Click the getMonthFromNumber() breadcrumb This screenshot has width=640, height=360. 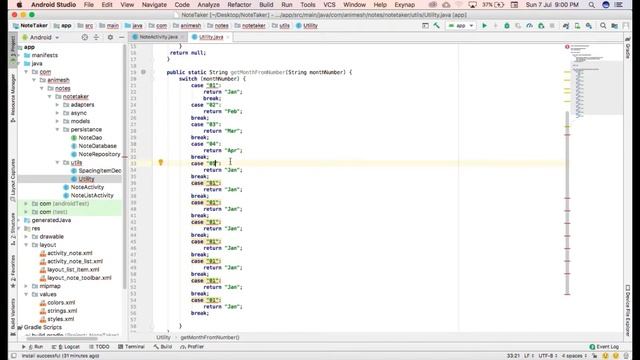(210, 338)
